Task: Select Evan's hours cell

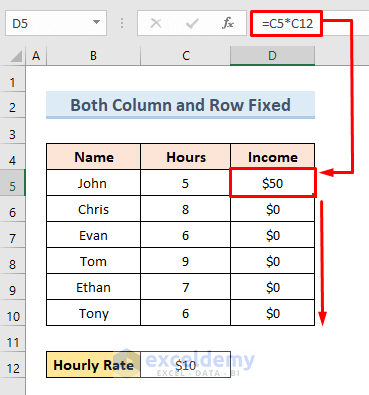Action: pos(186,235)
